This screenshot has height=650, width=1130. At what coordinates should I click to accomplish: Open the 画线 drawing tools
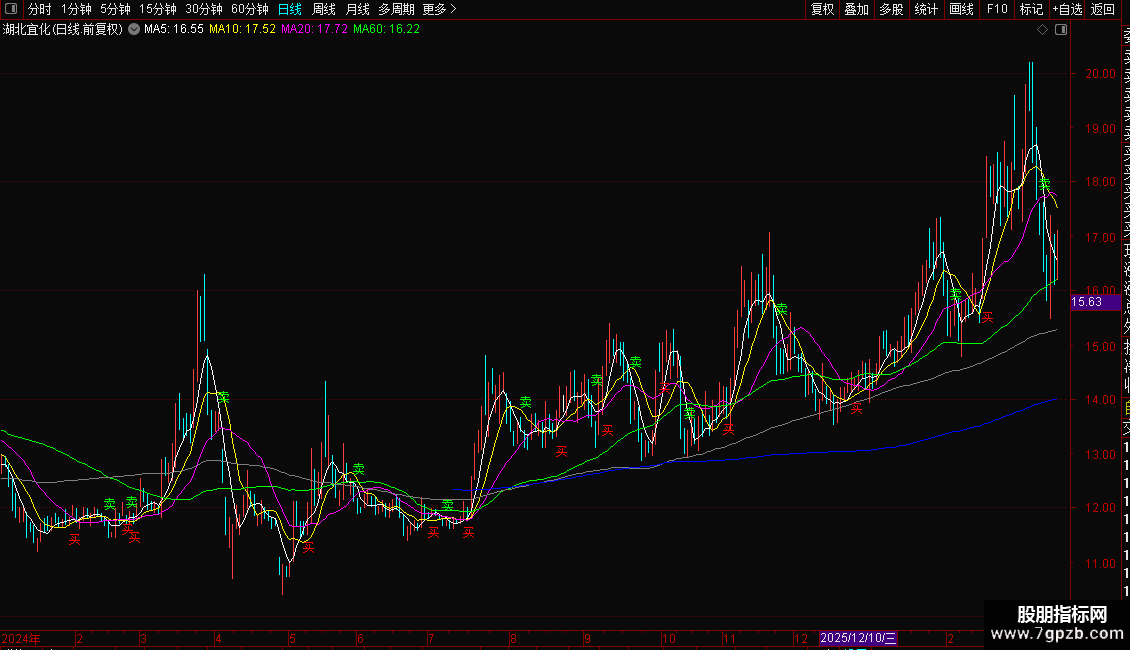pos(961,9)
